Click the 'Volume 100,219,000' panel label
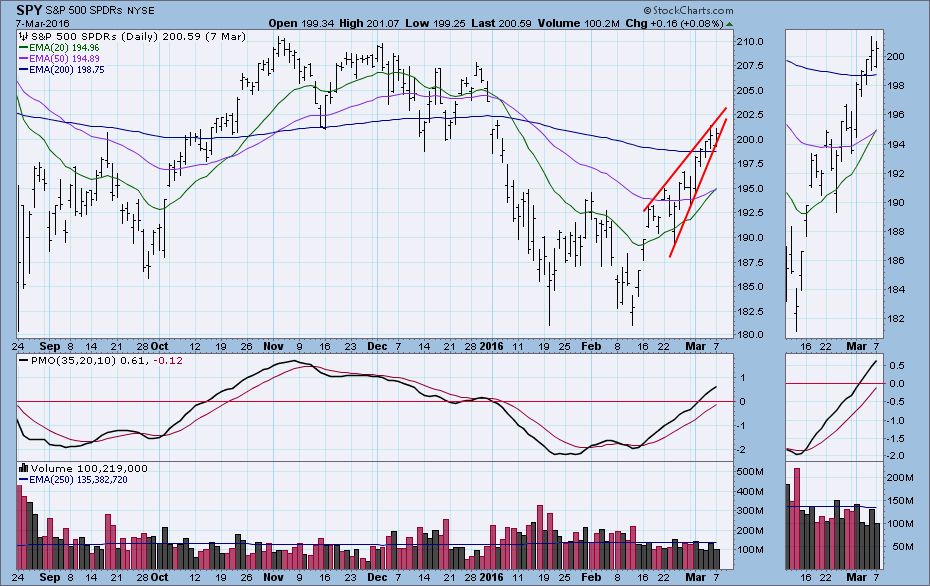The height and width of the screenshot is (586, 930). (89, 469)
